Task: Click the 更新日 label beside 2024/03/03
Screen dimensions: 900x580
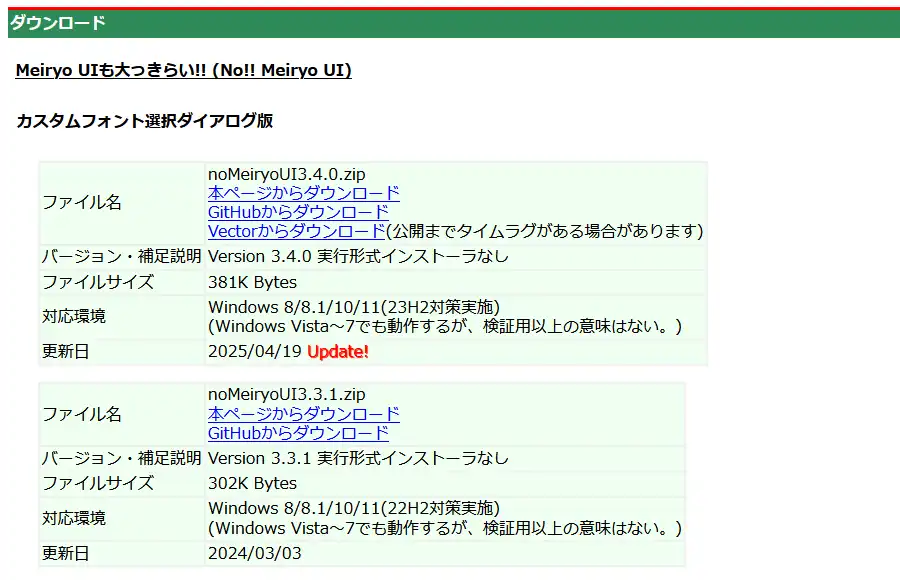Action: pos(65,553)
